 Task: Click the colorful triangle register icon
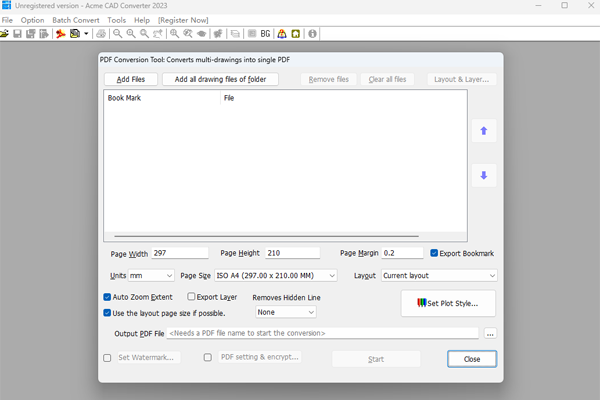tap(282, 34)
